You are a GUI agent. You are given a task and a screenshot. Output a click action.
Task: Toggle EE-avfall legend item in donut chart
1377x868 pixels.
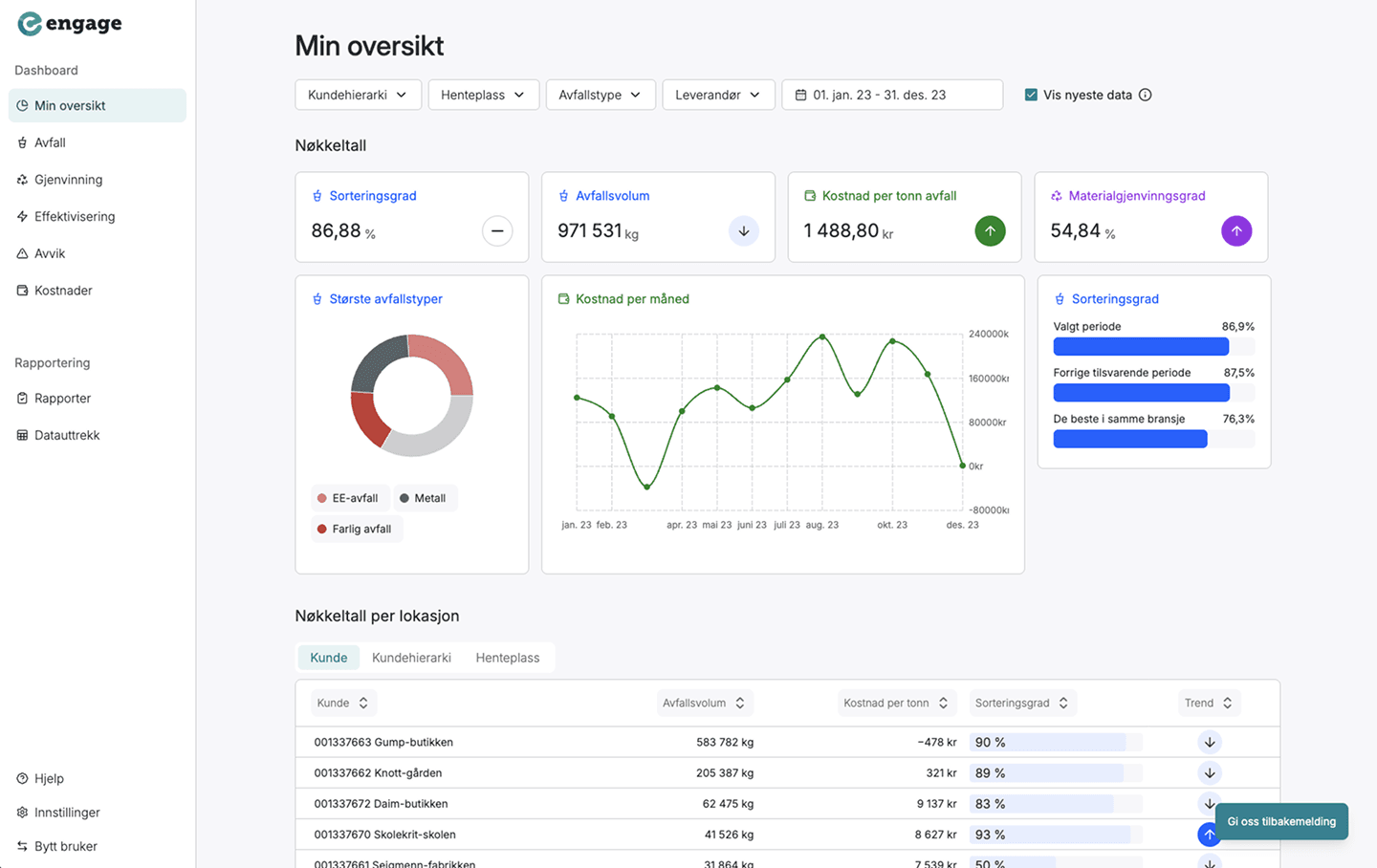348,498
